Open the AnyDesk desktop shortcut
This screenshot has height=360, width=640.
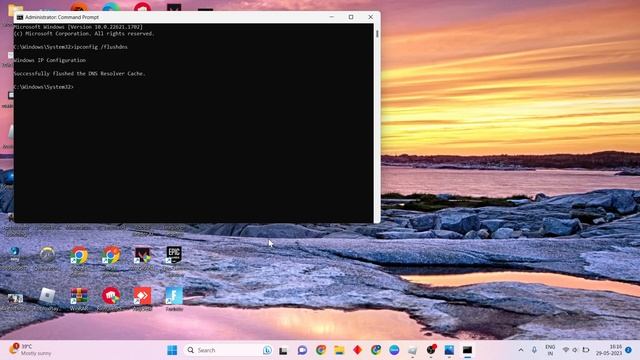tap(142, 297)
